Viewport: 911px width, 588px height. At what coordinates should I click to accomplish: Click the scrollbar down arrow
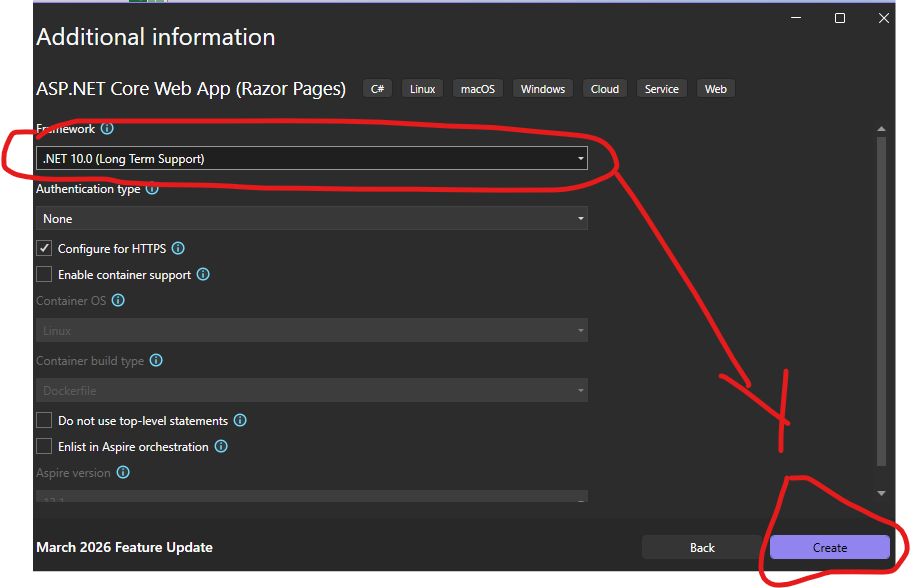pos(881,493)
